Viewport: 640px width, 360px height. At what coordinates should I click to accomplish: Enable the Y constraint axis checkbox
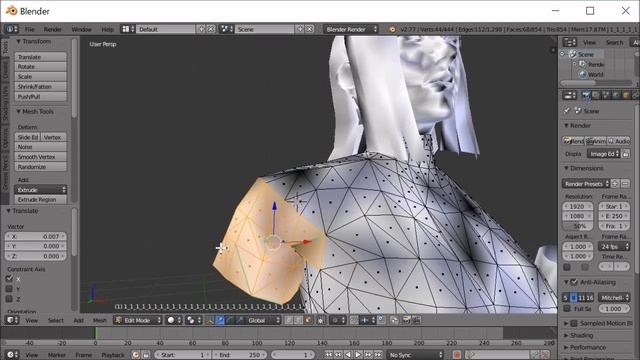(x=9, y=289)
